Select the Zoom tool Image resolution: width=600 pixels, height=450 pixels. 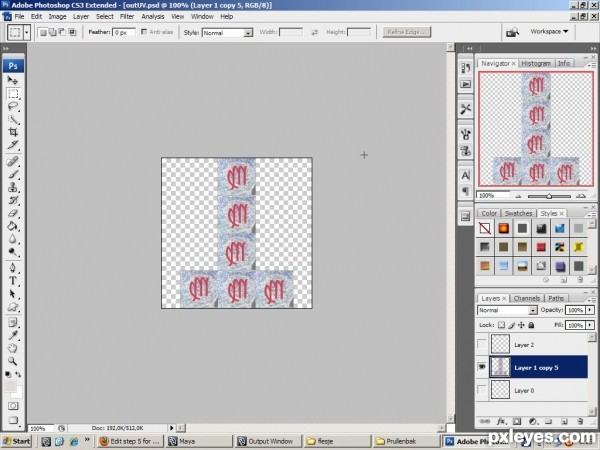[x=13, y=361]
